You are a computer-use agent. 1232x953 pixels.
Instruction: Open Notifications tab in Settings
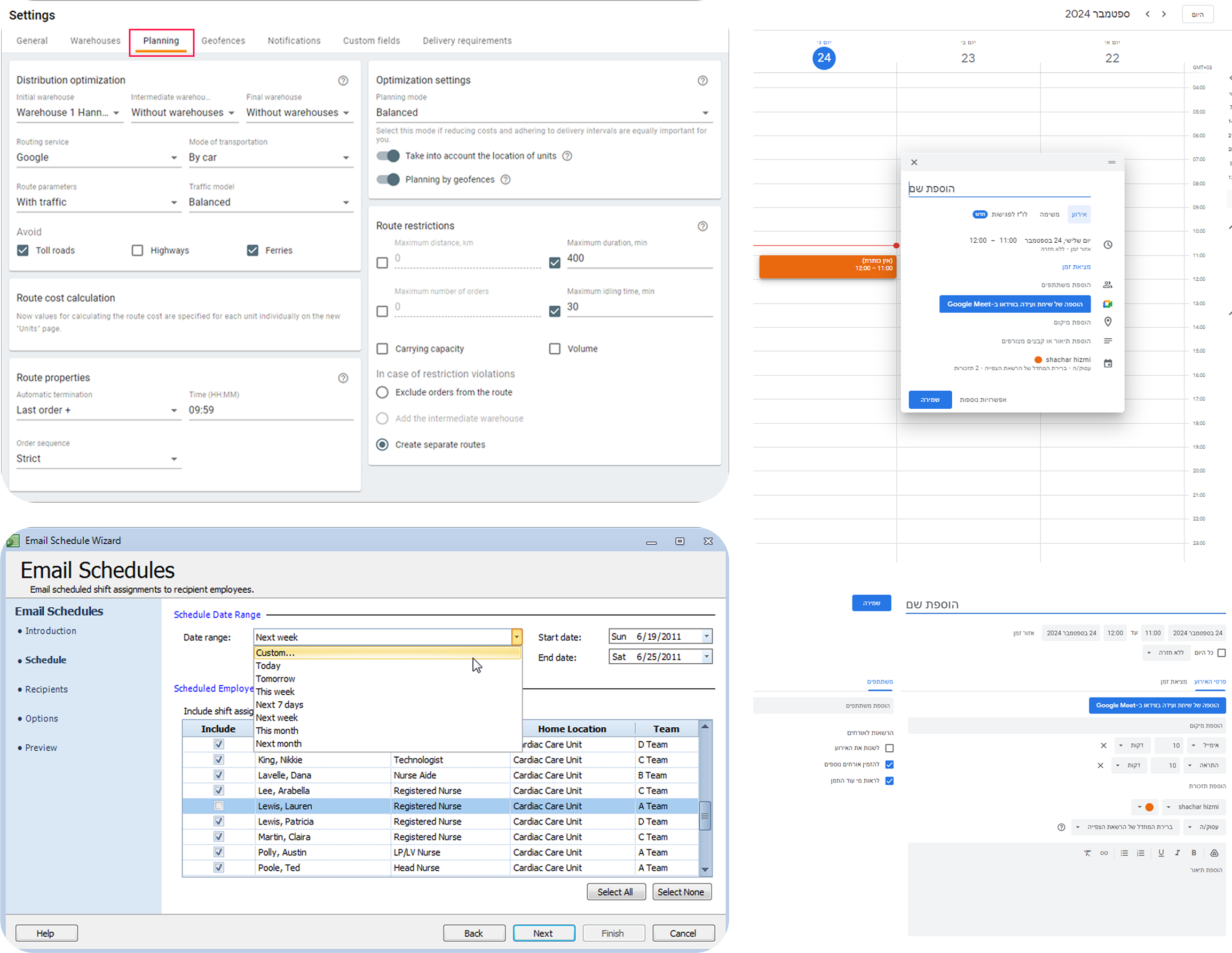coord(294,41)
